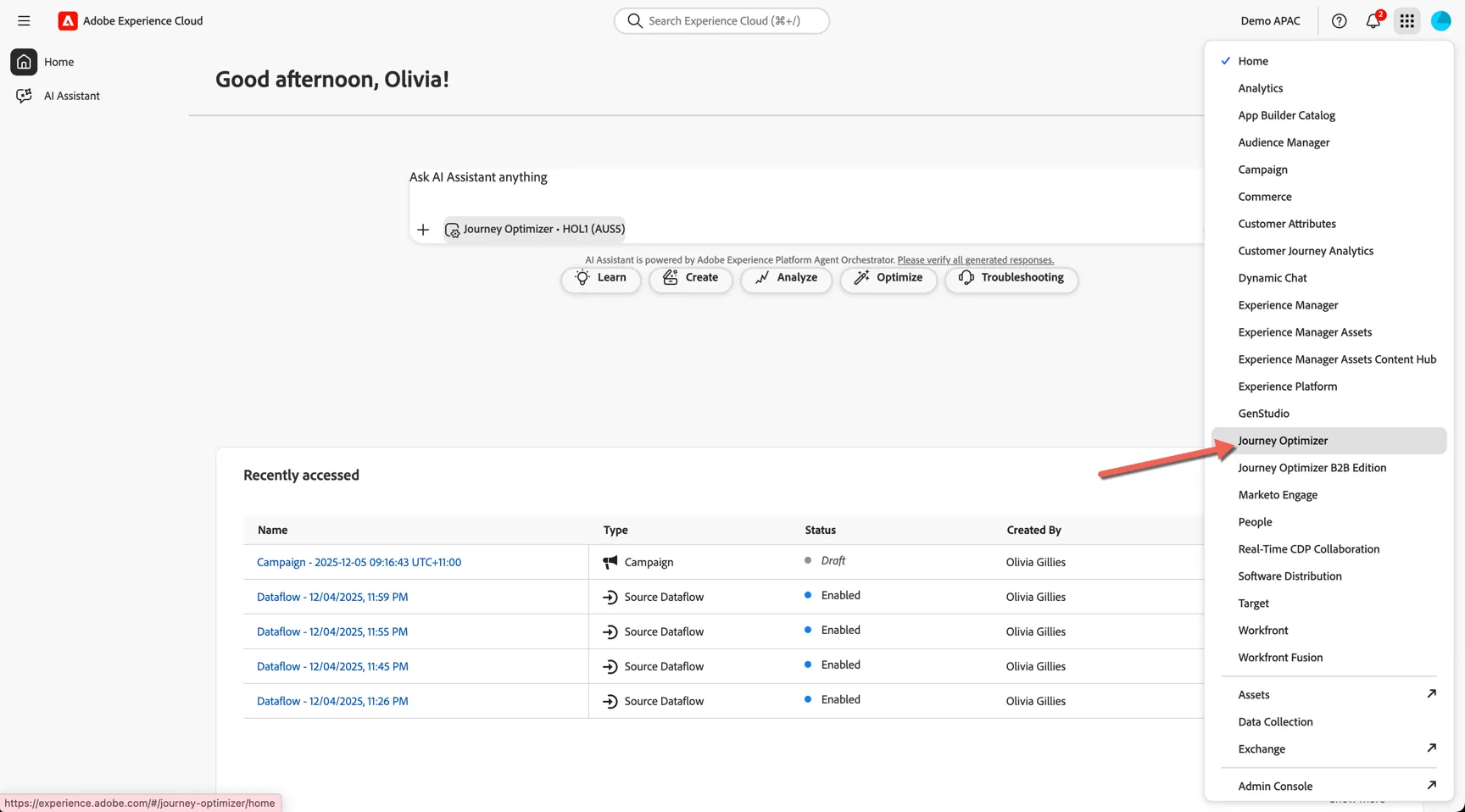Open the Help question mark icon

point(1339,21)
